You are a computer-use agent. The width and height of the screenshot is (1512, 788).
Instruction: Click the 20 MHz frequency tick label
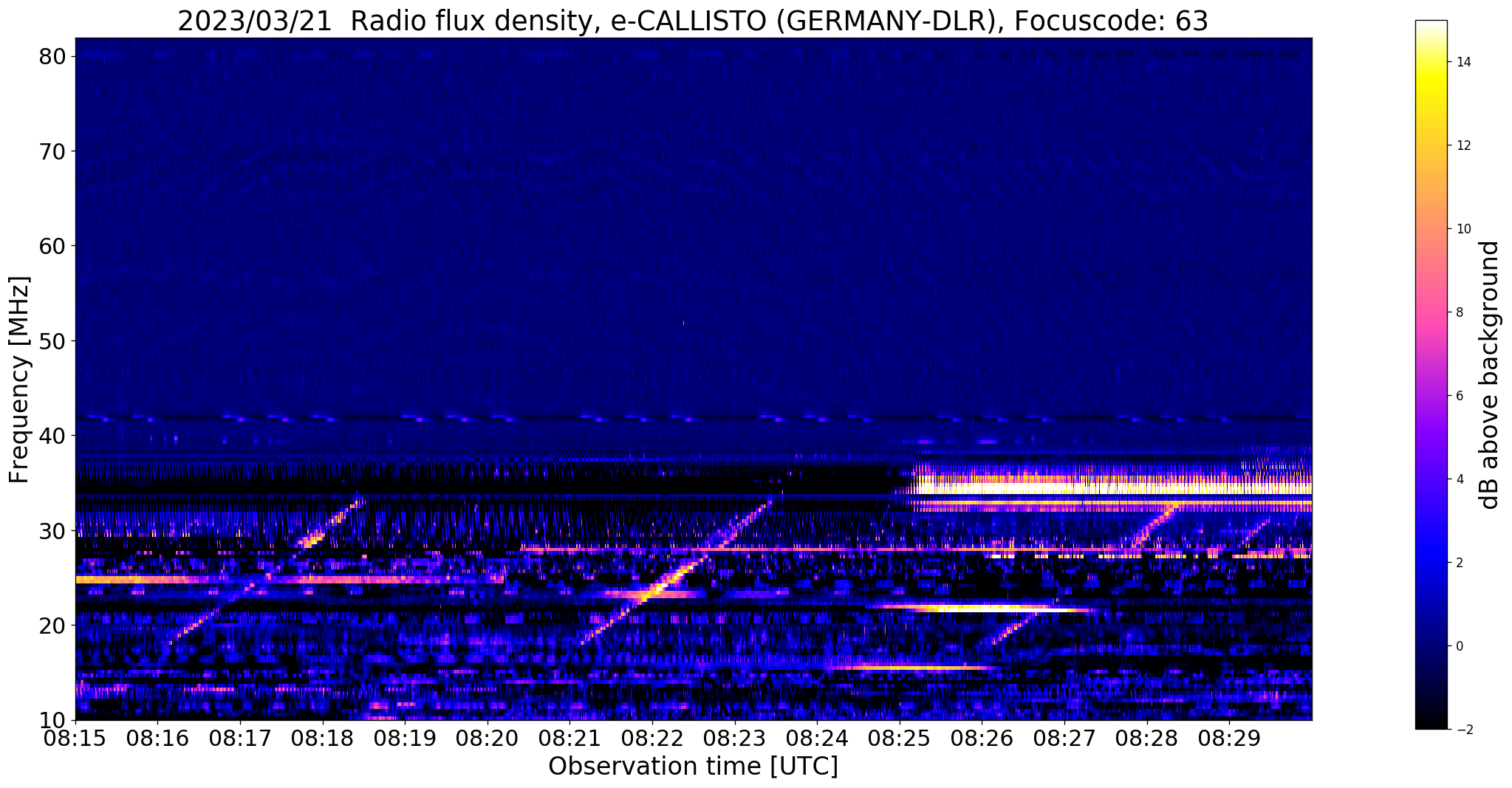click(x=53, y=626)
